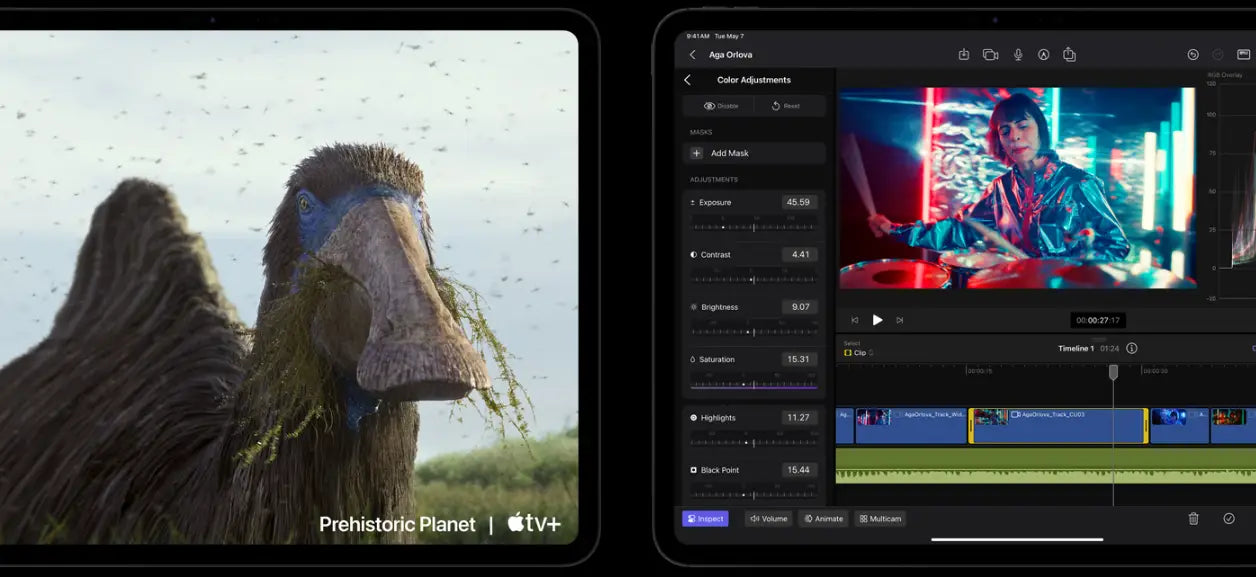Delete the selected clip with trash icon

1193,518
